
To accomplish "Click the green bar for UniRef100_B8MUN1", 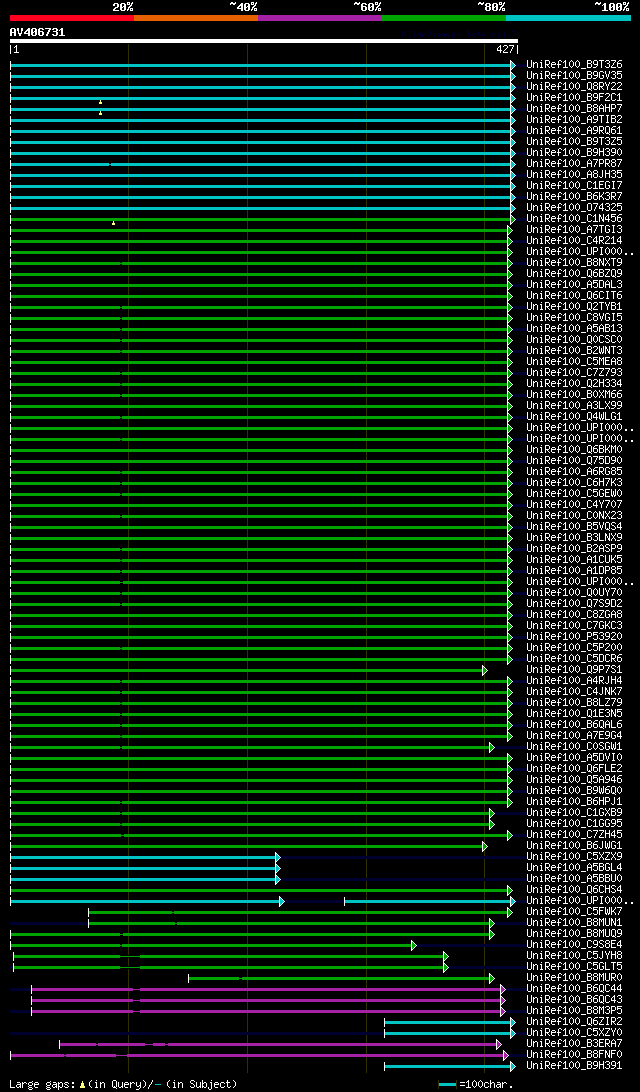I will click(290, 923).
